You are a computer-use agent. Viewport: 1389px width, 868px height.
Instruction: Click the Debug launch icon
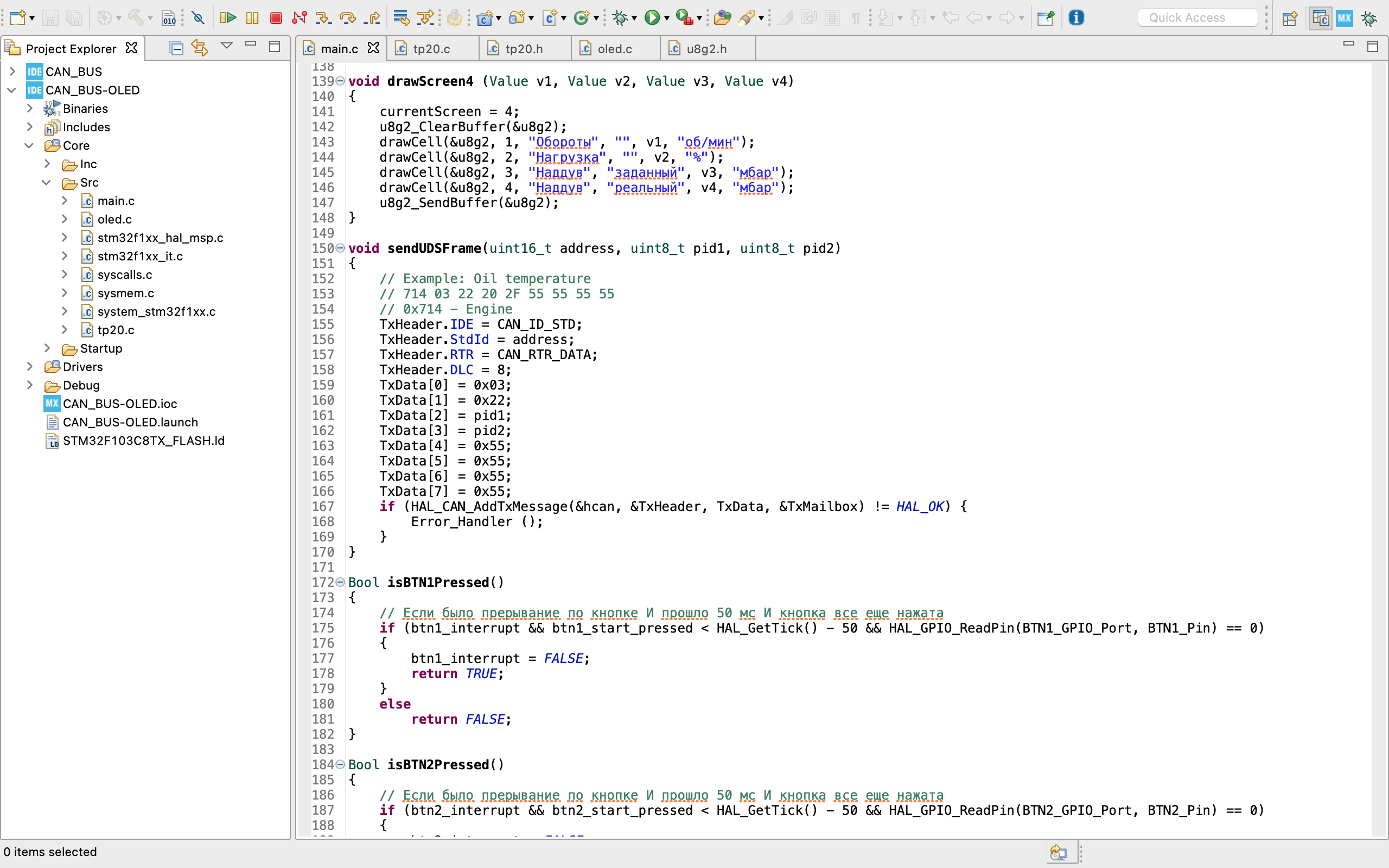[621, 18]
